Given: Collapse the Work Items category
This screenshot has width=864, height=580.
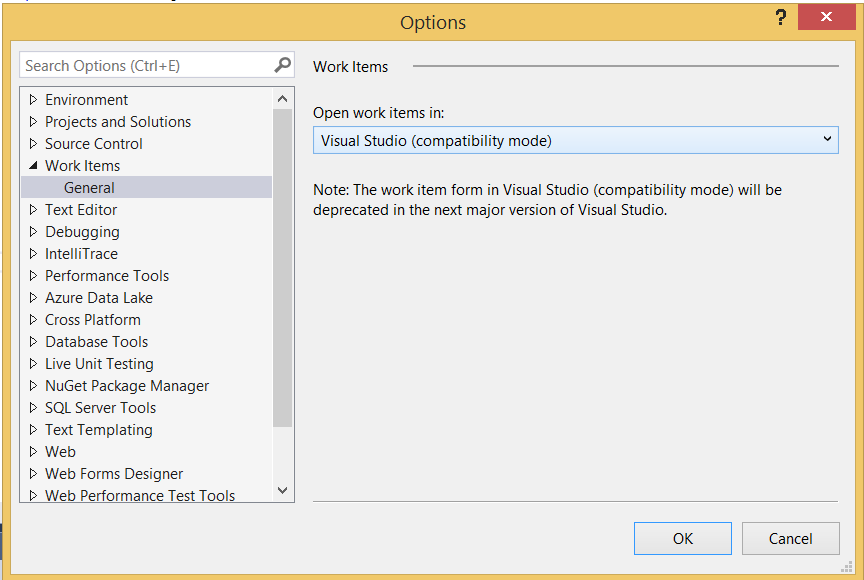Looking at the screenshot, I should (x=32, y=165).
